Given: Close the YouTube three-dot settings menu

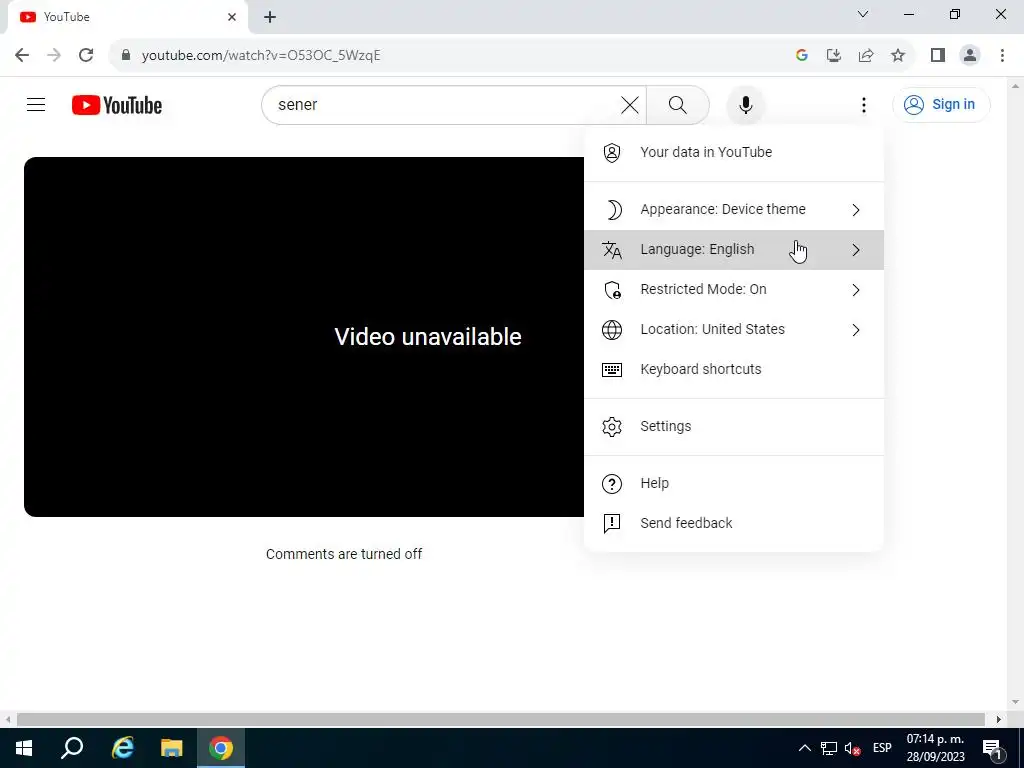Looking at the screenshot, I should pyautogui.click(x=863, y=104).
